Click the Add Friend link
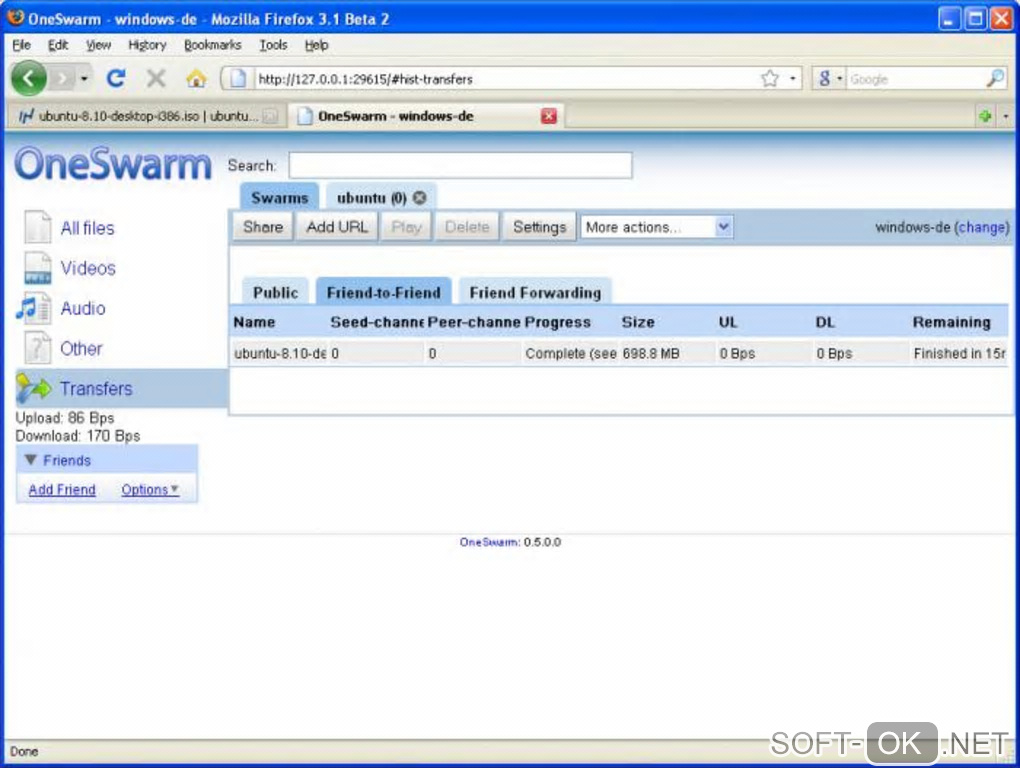The width and height of the screenshot is (1020, 768). point(62,490)
